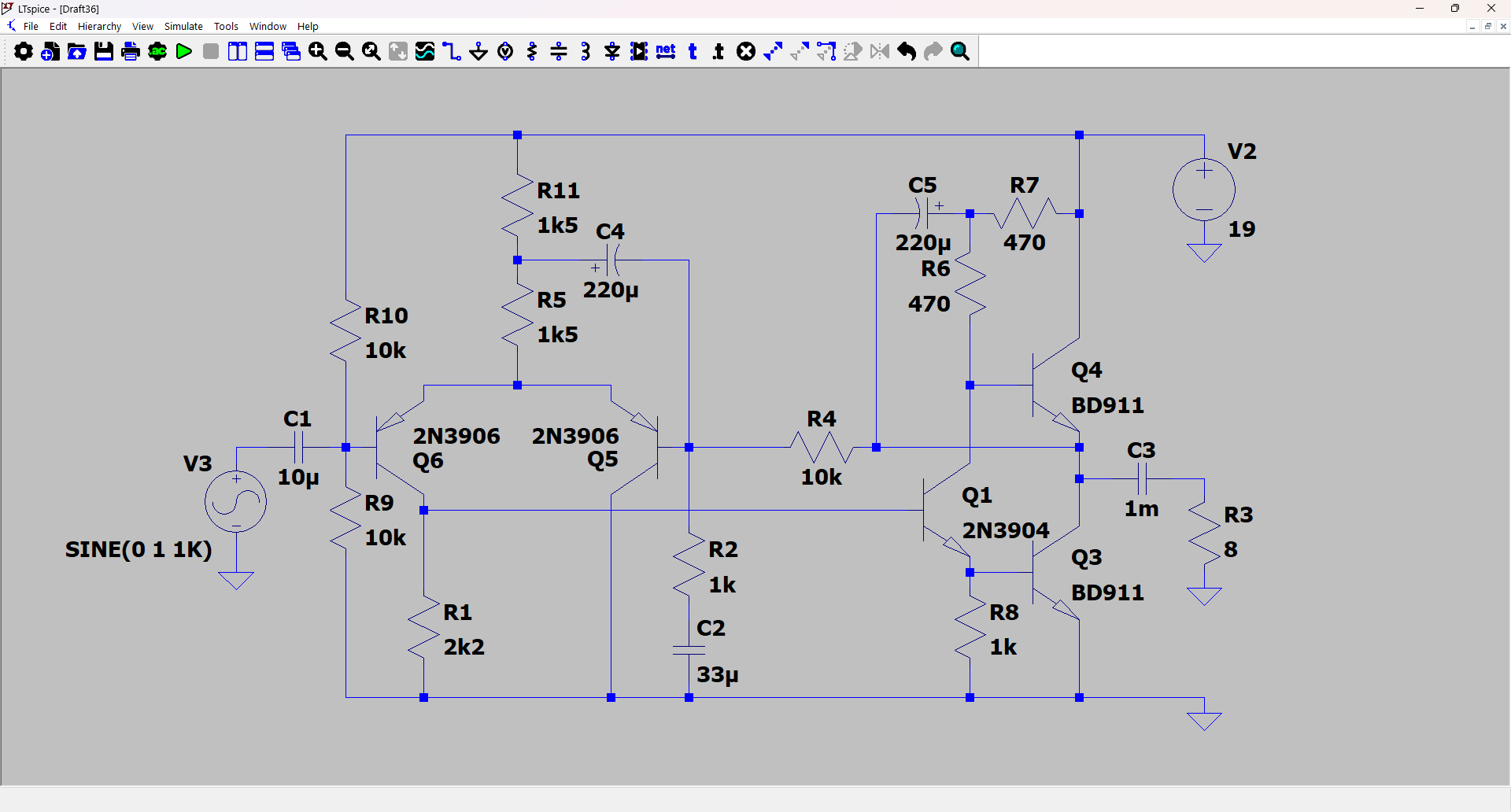Select the Net Label tool
The image size is (1511, 812).
pos(666,52)
